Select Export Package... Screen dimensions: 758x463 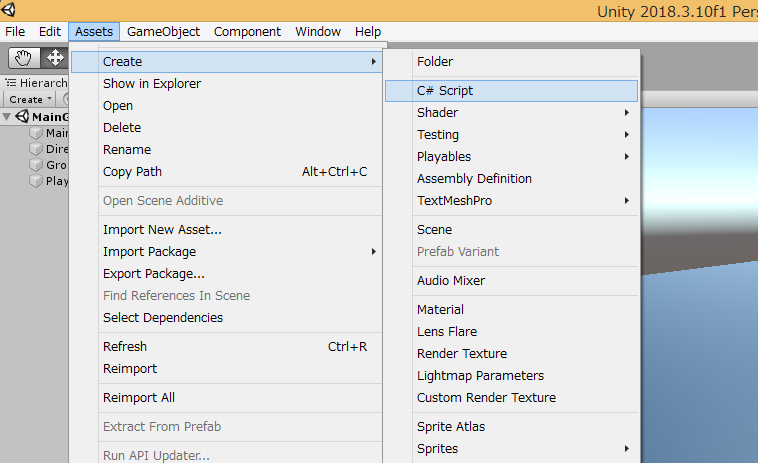(226, 274)
